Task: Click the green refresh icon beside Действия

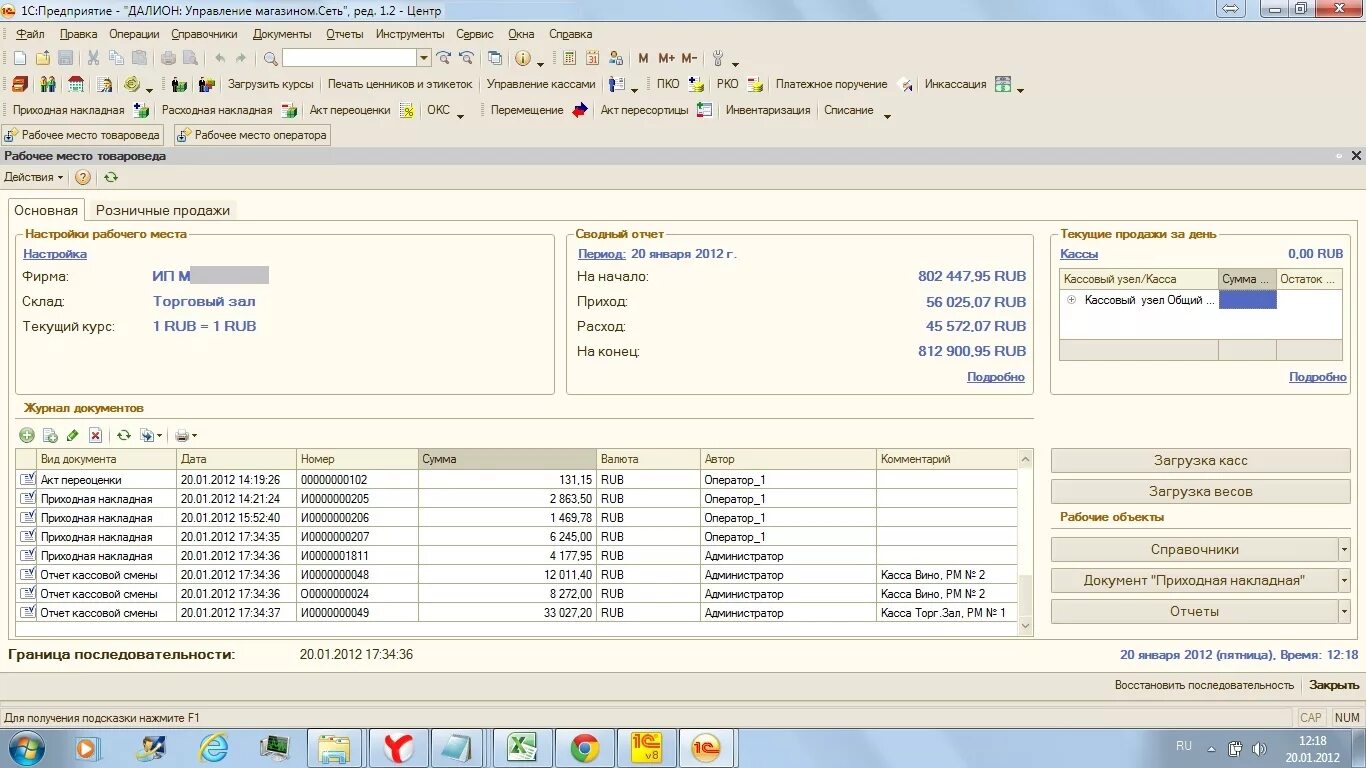Action: (x=110, y=177)
